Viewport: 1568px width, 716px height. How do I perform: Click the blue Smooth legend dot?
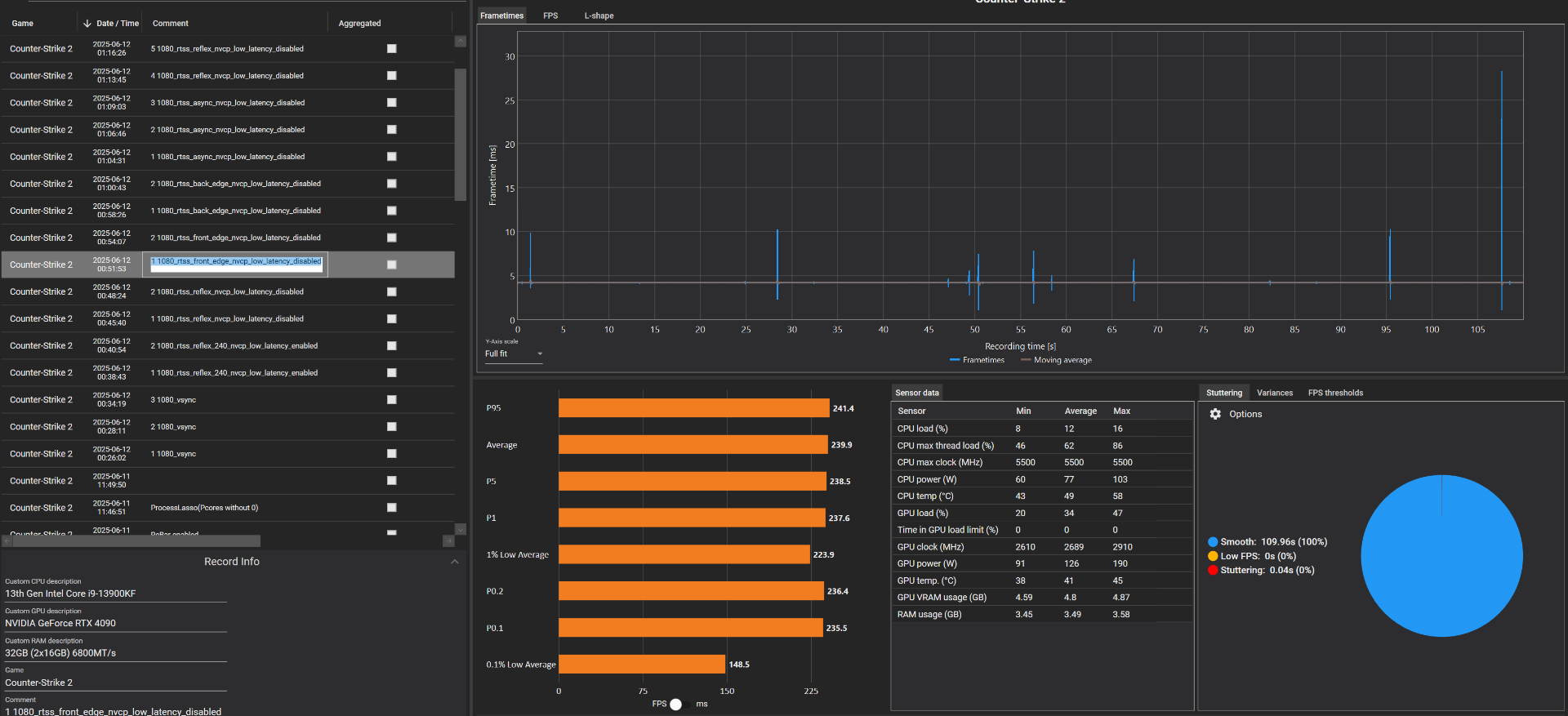(1213, 542)
